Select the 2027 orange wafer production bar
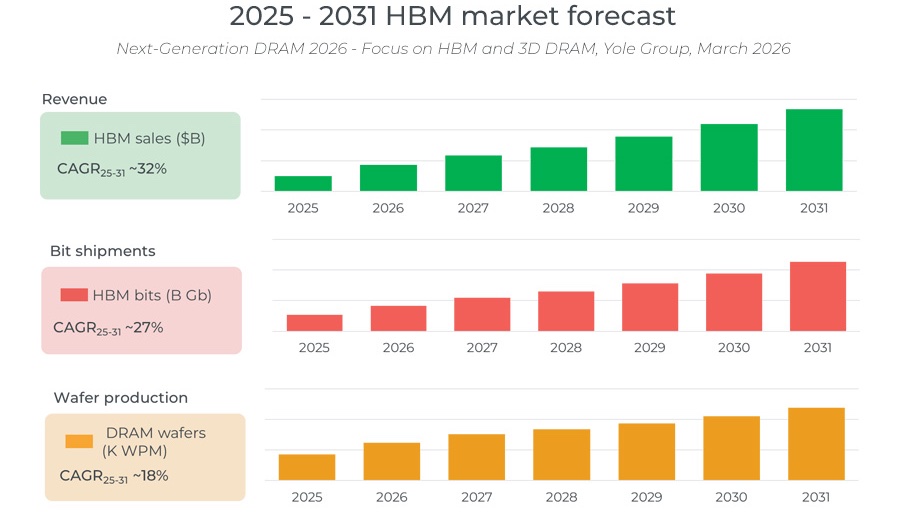This screenshot has width=900, height=519. point(476,457)
